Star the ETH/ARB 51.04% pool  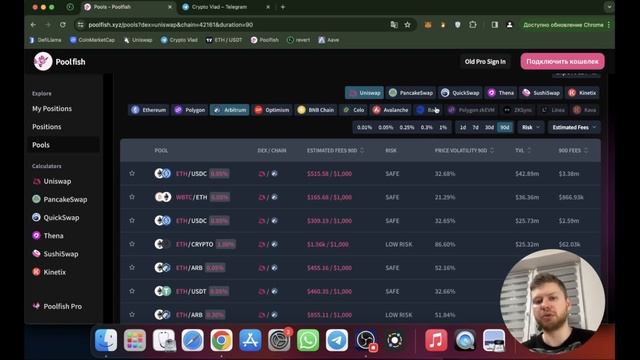pyautogui.click(x=132, y=314)
